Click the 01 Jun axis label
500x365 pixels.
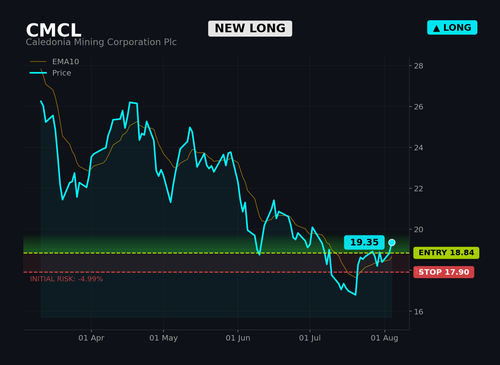click(238, 338)
